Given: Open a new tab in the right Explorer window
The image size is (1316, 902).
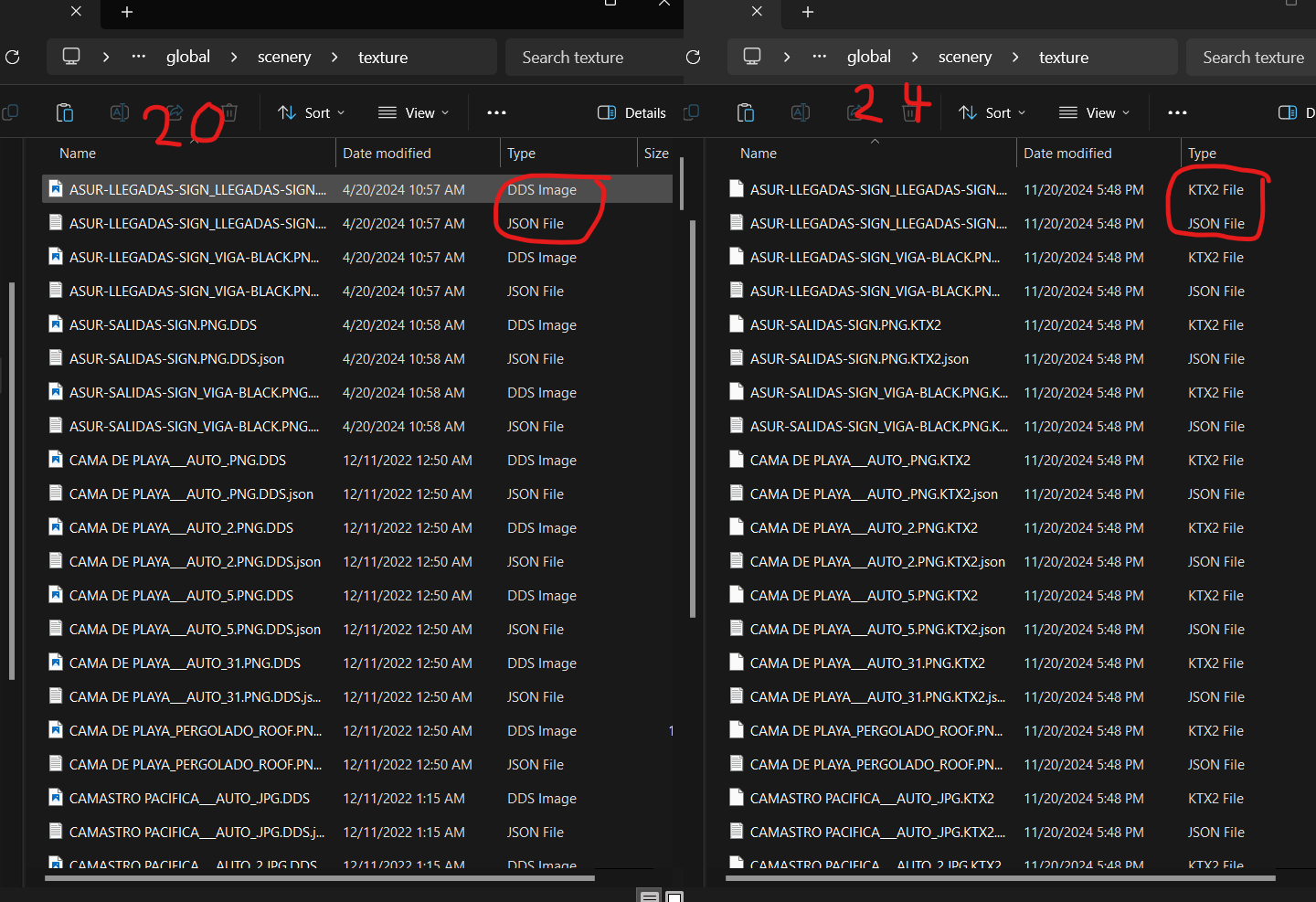Looking at the screenshot, I should [x=807, y=11].
